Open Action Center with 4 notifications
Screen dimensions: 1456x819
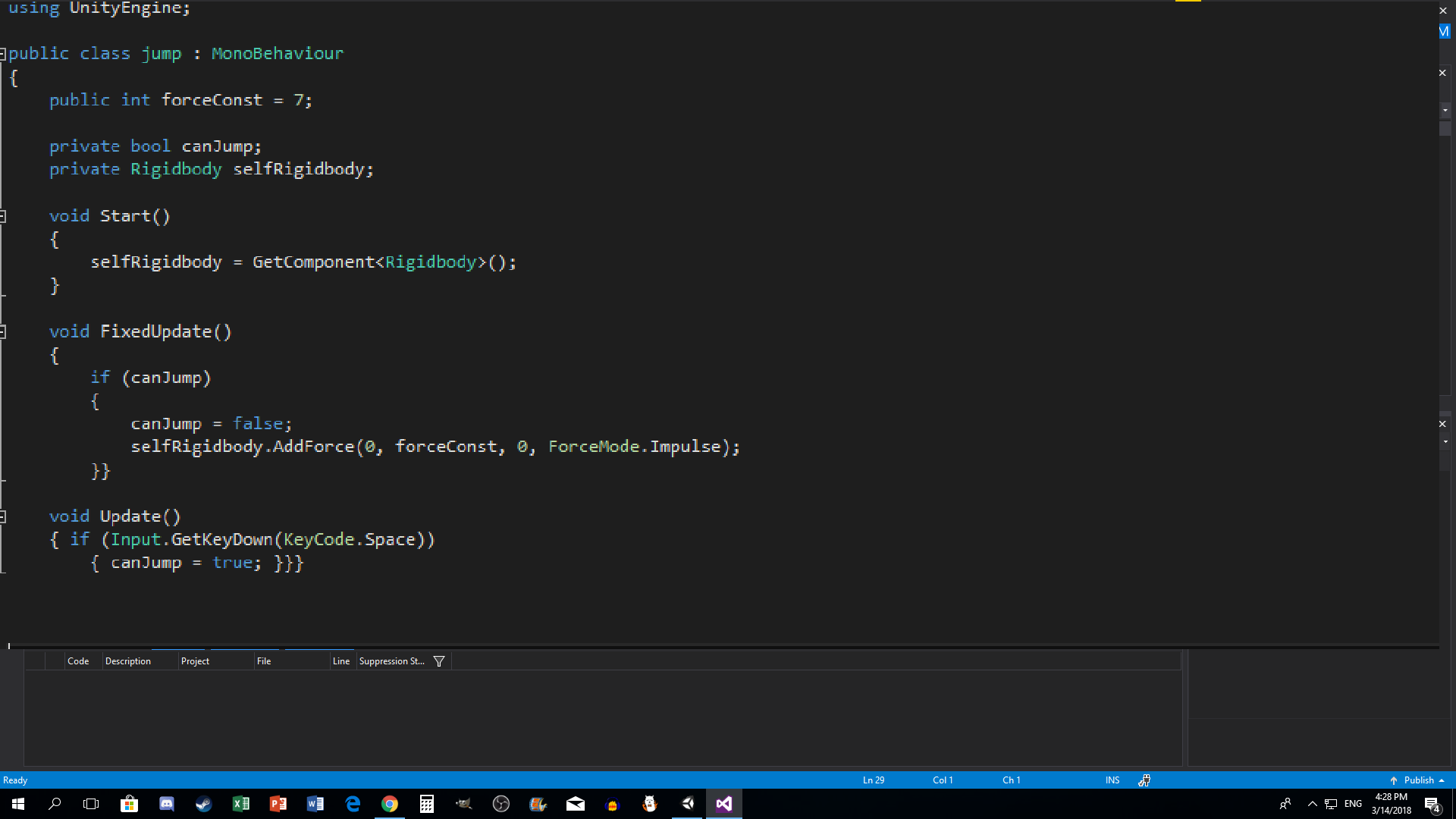[x=1432, y=805]
